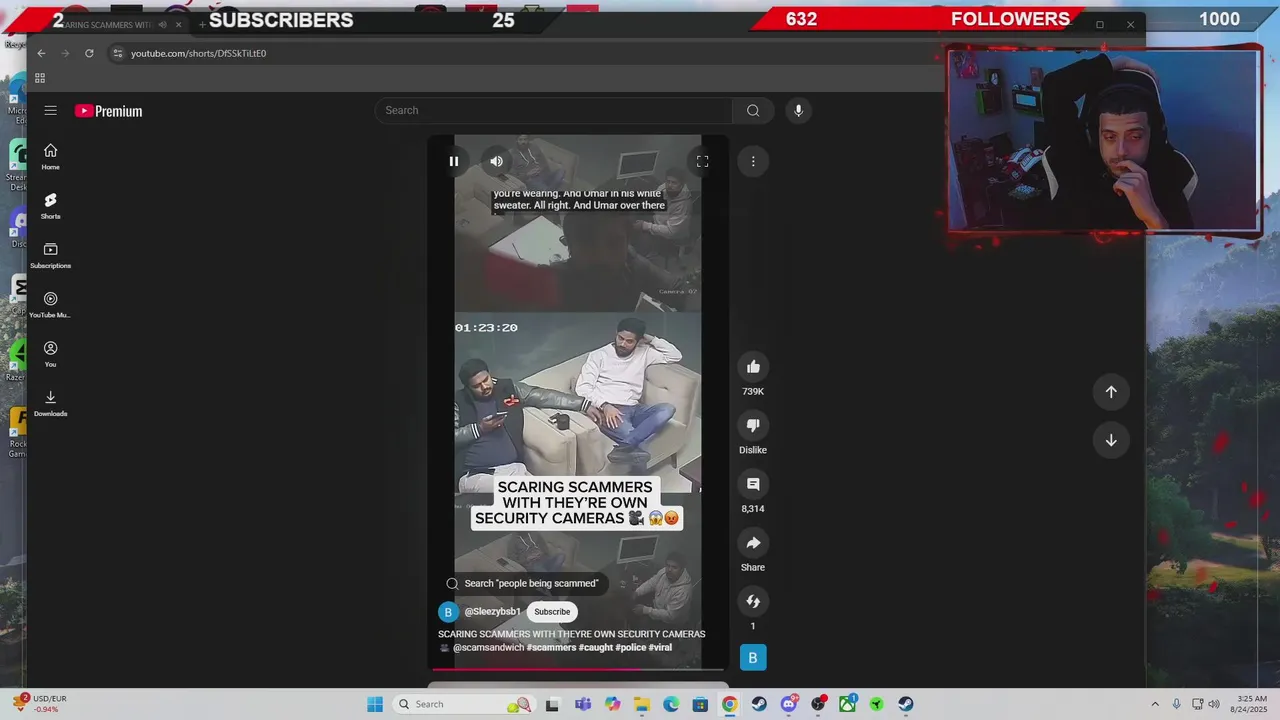Open the #scammers hashtag link
The width and height of the screenshot is (1280, 720).
click(552, 648)
